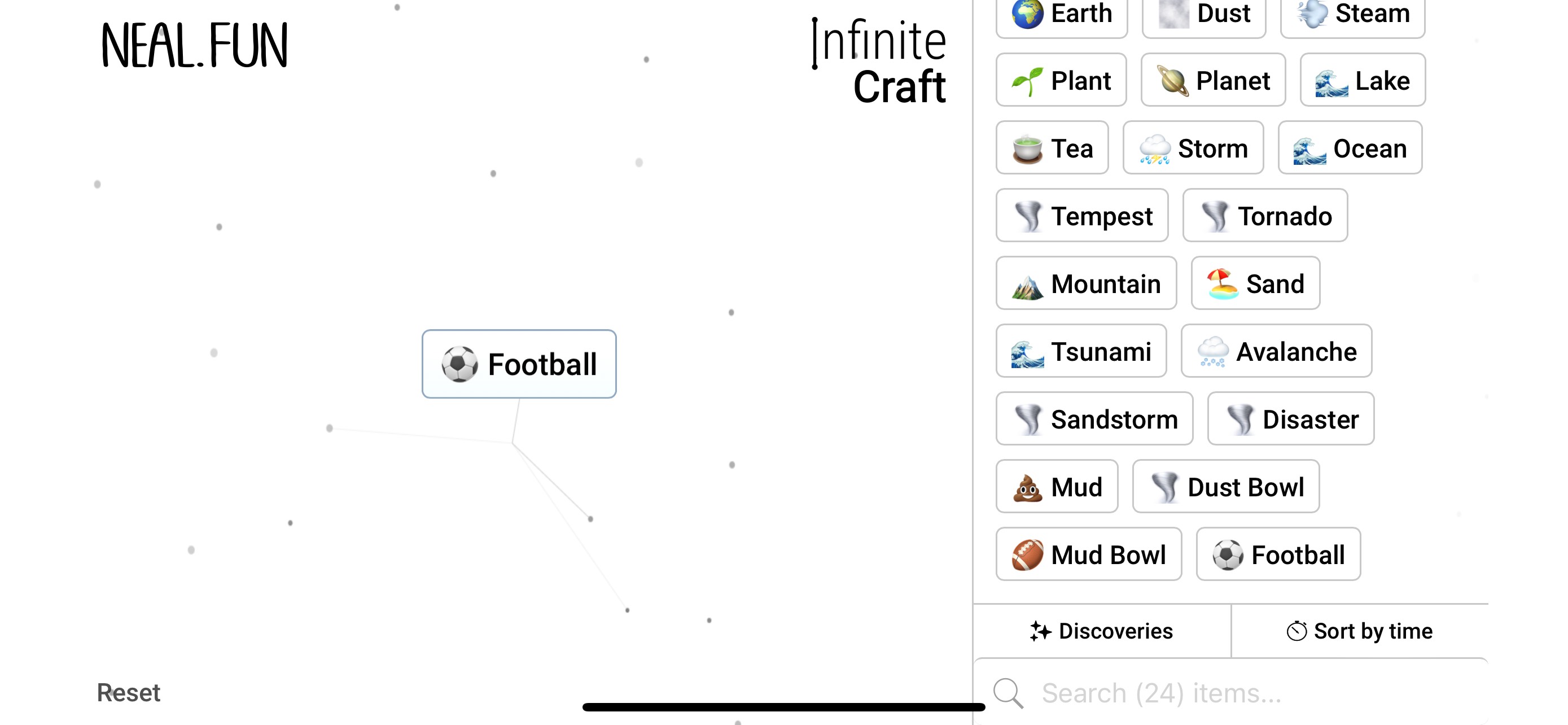This screenshot has height=725, width=1568.
Task: Click Reset to clear the board
Action: click(x=129, y=692)
